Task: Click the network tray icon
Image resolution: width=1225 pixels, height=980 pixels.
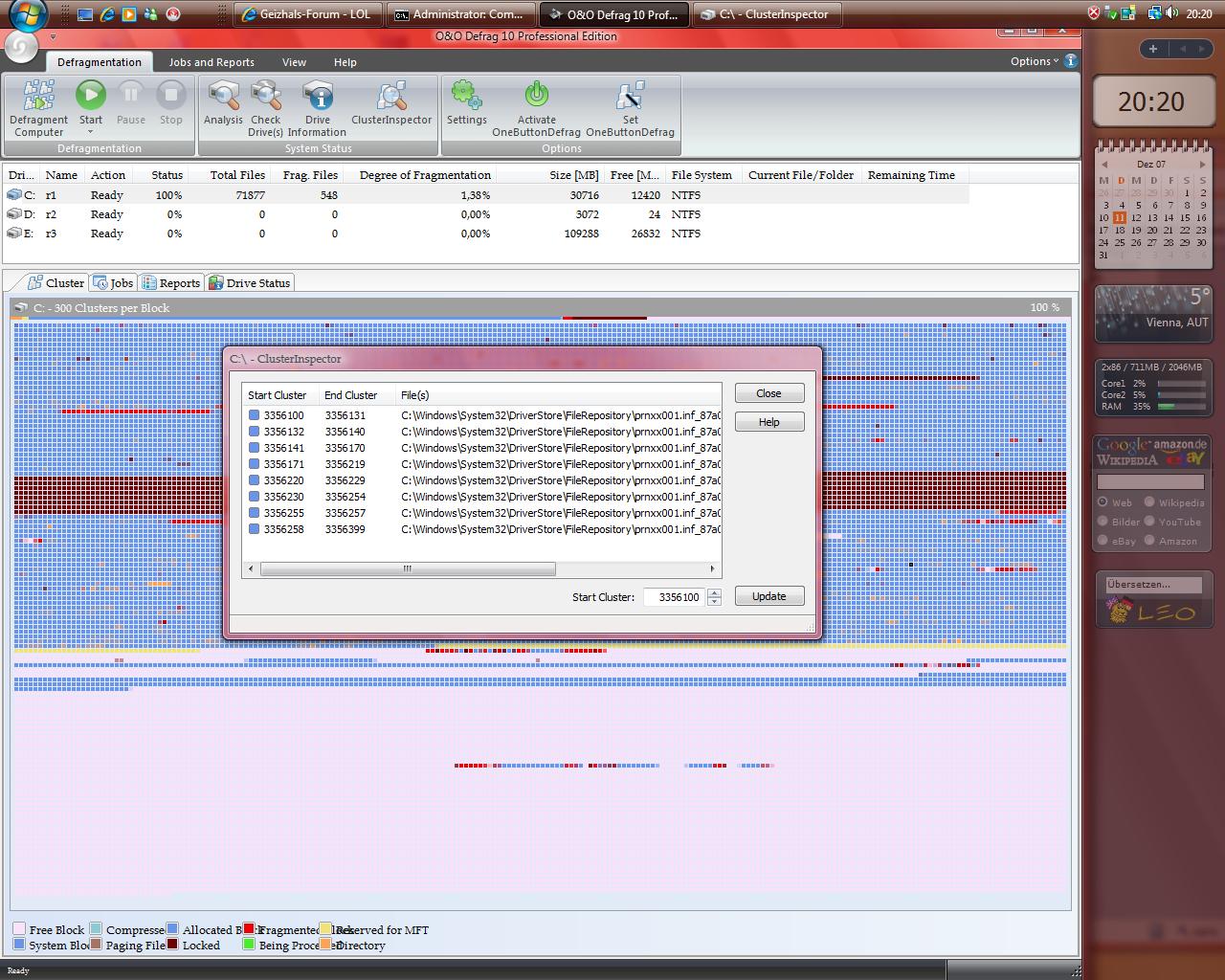Action: [x=1155, y=13]
